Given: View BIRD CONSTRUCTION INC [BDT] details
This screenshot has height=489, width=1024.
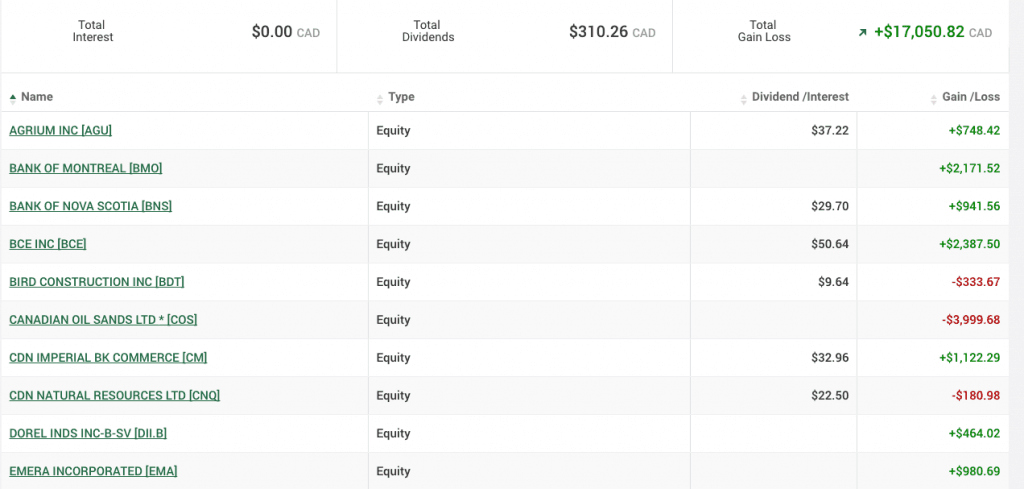Looking at the screenshot, I should tap(97, 282).
